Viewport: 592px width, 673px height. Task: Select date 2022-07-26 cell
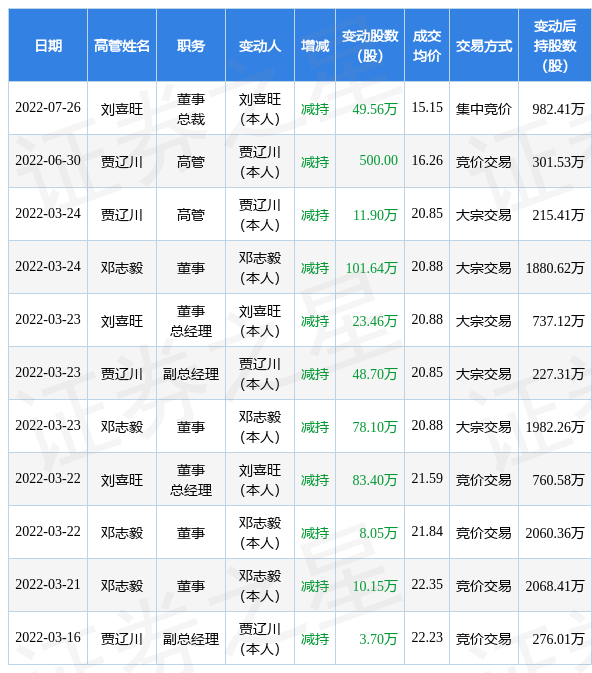pos(48,107)
